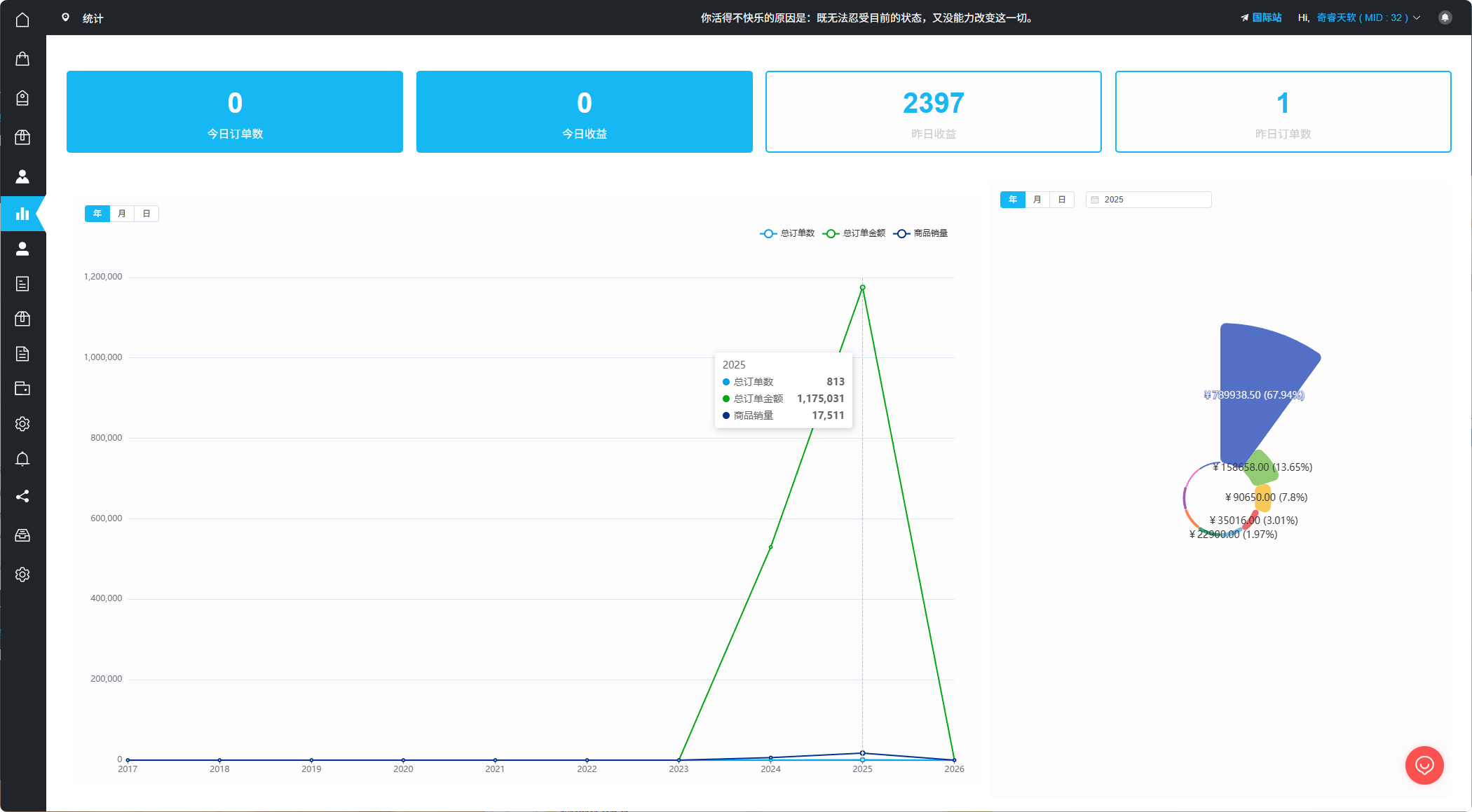This screenshot has width=1472, height=812.
Task: Toggle the 总订单数 legend item
Action: pos(786,233)
